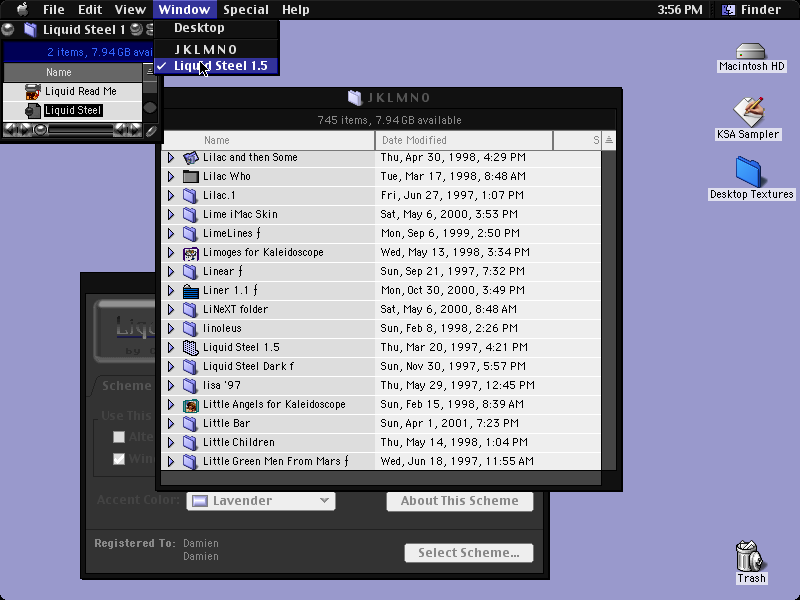Click the Lime iMac Skin folder icon
Screen dimensions: 800x600
pyautogui.click(x=190, y=214)
